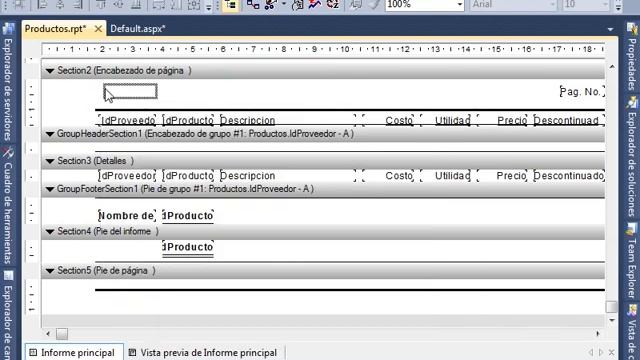Open the 100% zoom dropdown
Image resolution: width=640 pixels, height=360 pixels.
460,5
